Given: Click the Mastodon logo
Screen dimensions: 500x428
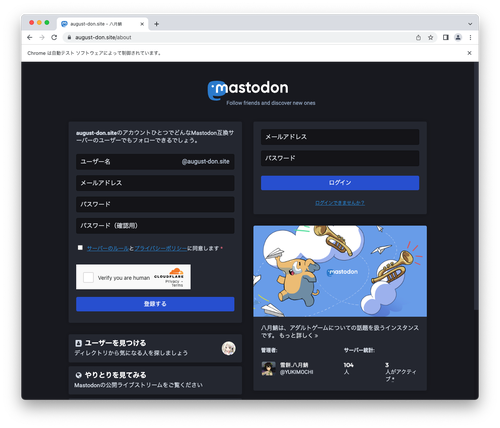Looking at the screenshot, I should coord(248,90).
